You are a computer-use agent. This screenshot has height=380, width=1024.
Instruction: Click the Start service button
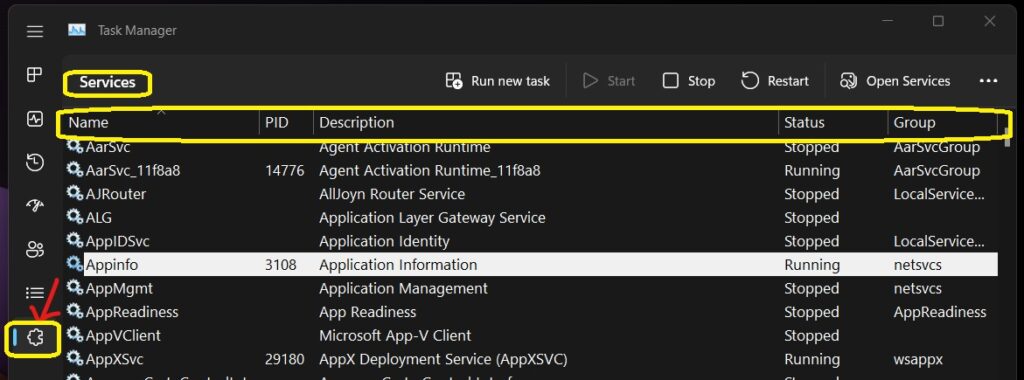pyautogui.click(x=609, y=81)
